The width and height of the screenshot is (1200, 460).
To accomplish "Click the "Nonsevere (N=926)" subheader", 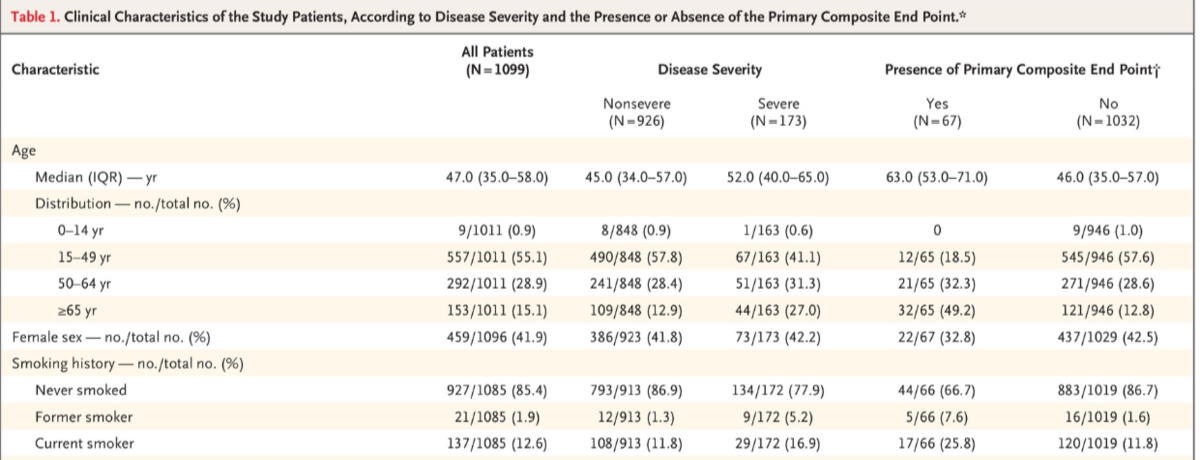I will 637,112.
